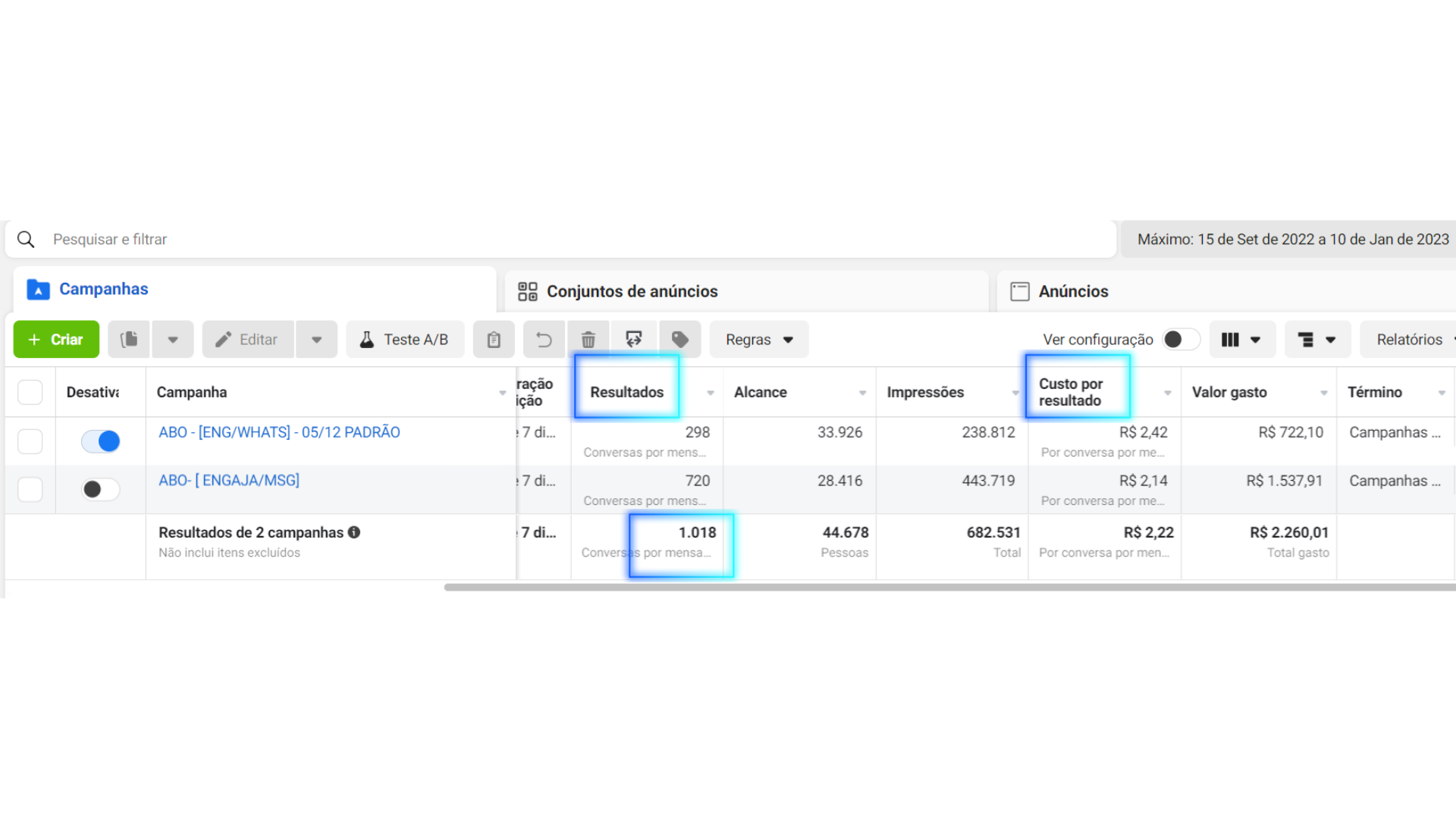This screenshot has width=1456, height=819.
Task: Turn off the ABO ENG/WHATS campaign toggle
Action: point(101,441)
